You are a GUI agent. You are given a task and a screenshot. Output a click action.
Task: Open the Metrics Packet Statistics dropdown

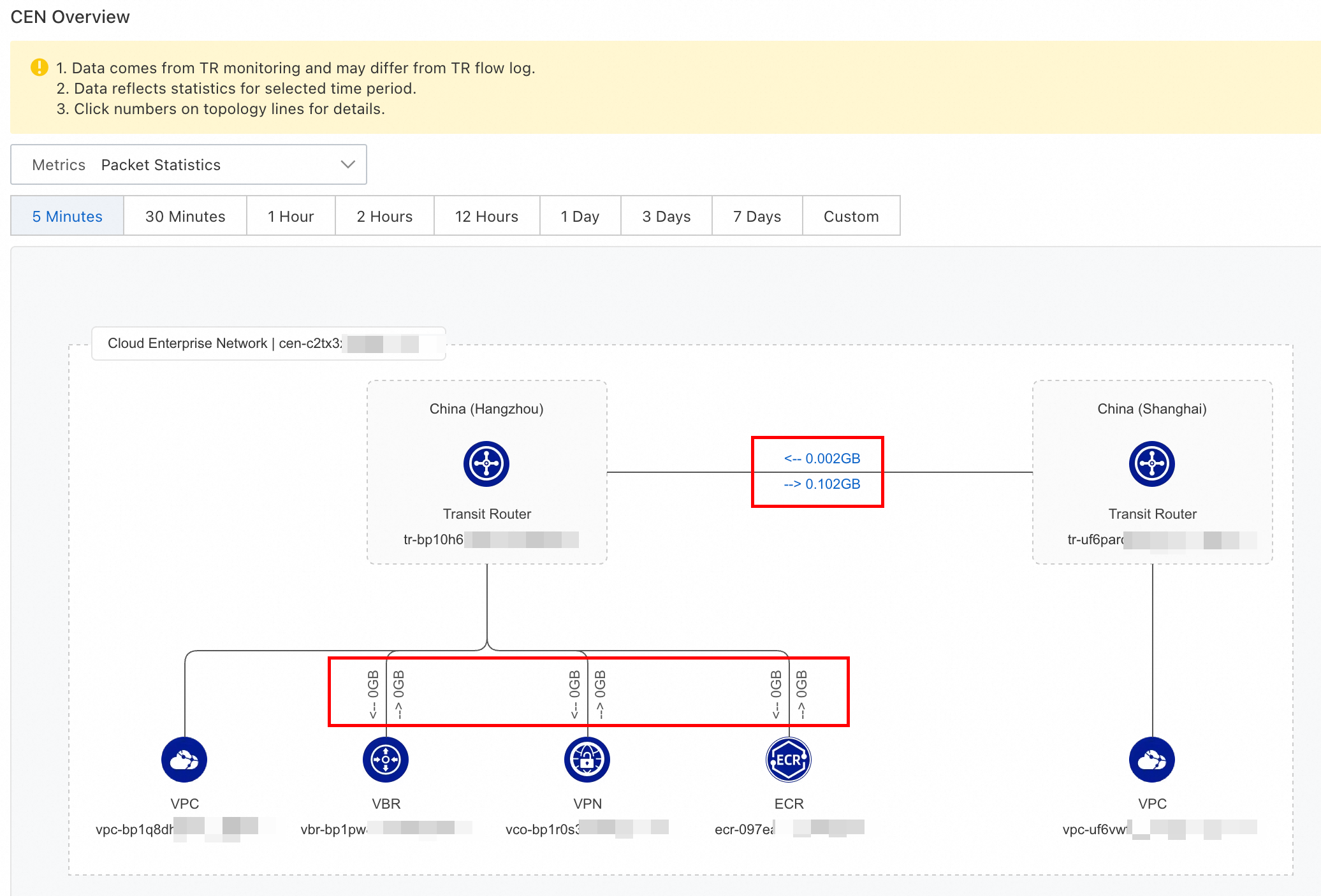coord(189,164)
